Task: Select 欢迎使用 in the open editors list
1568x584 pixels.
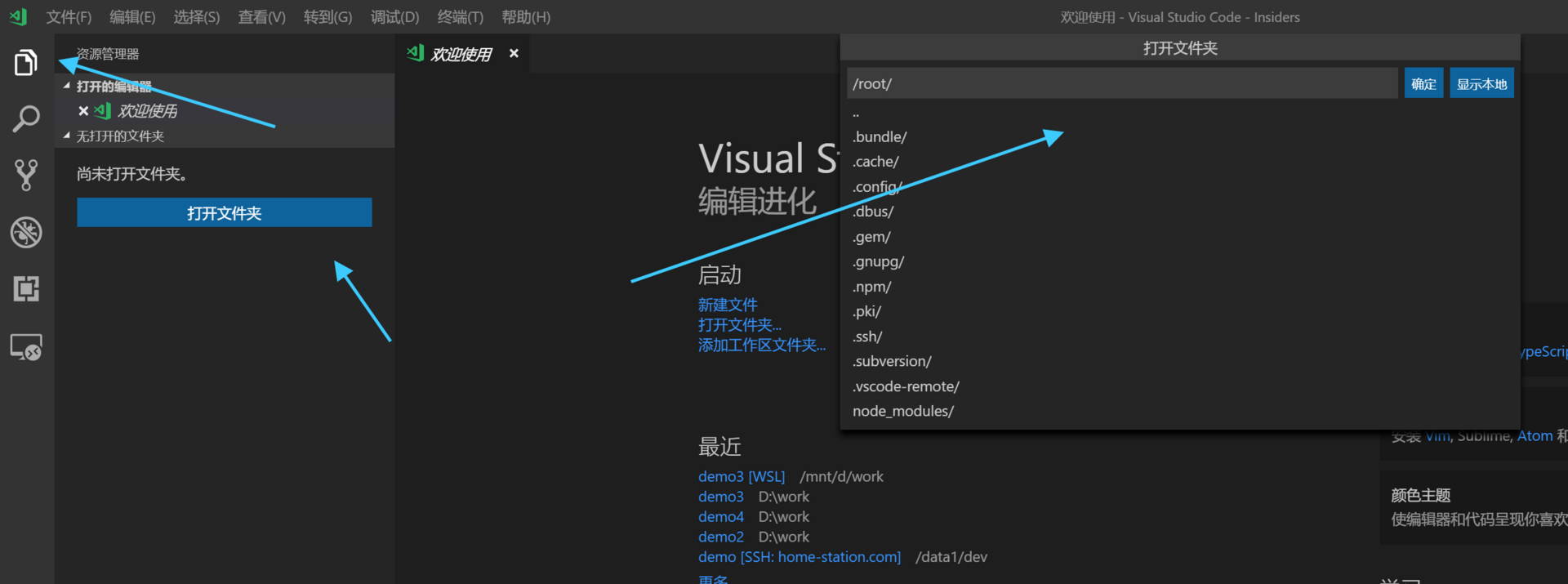Action: tap(225, 111)
